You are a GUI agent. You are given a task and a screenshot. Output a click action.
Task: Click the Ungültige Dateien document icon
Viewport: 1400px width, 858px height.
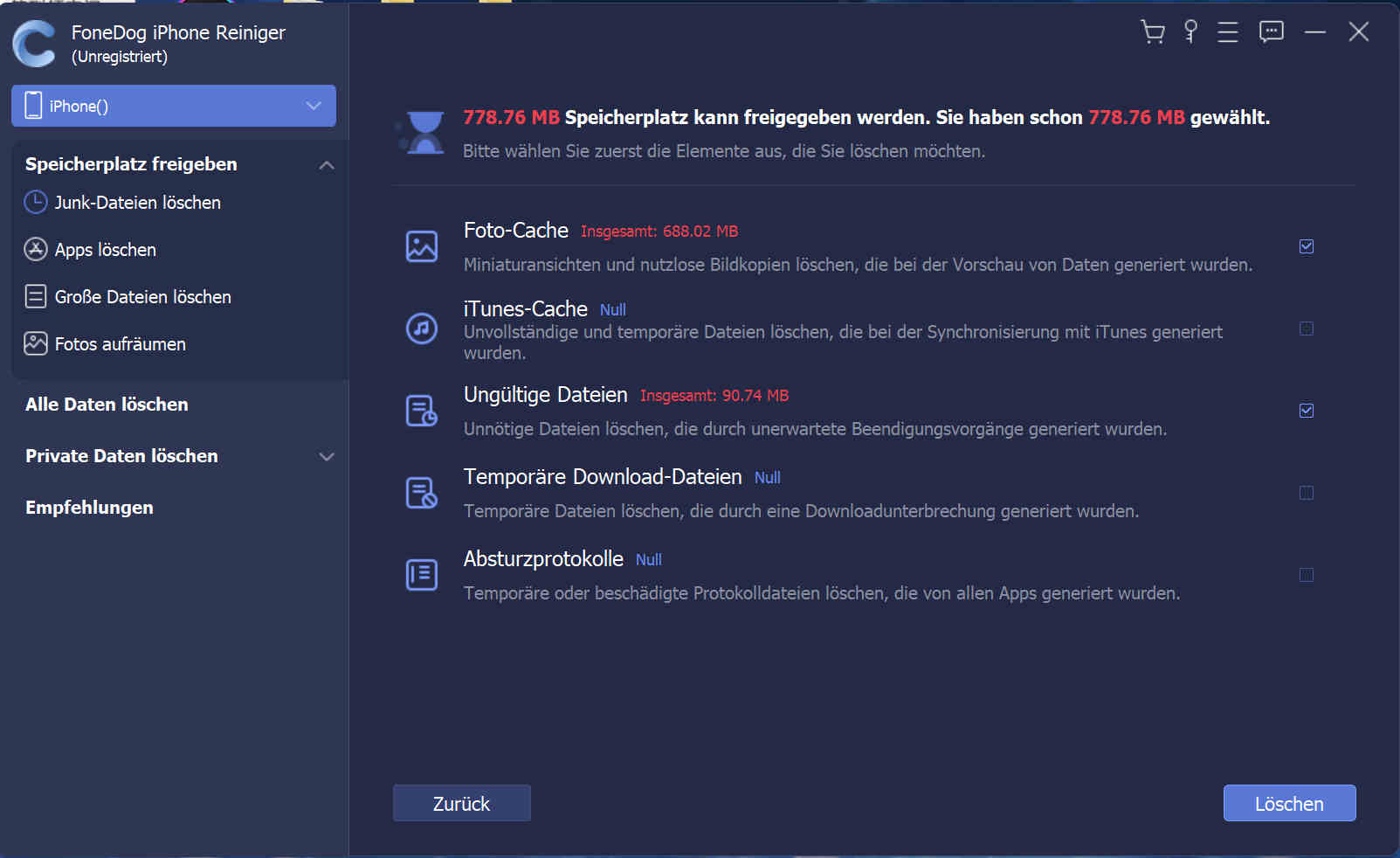422,411
